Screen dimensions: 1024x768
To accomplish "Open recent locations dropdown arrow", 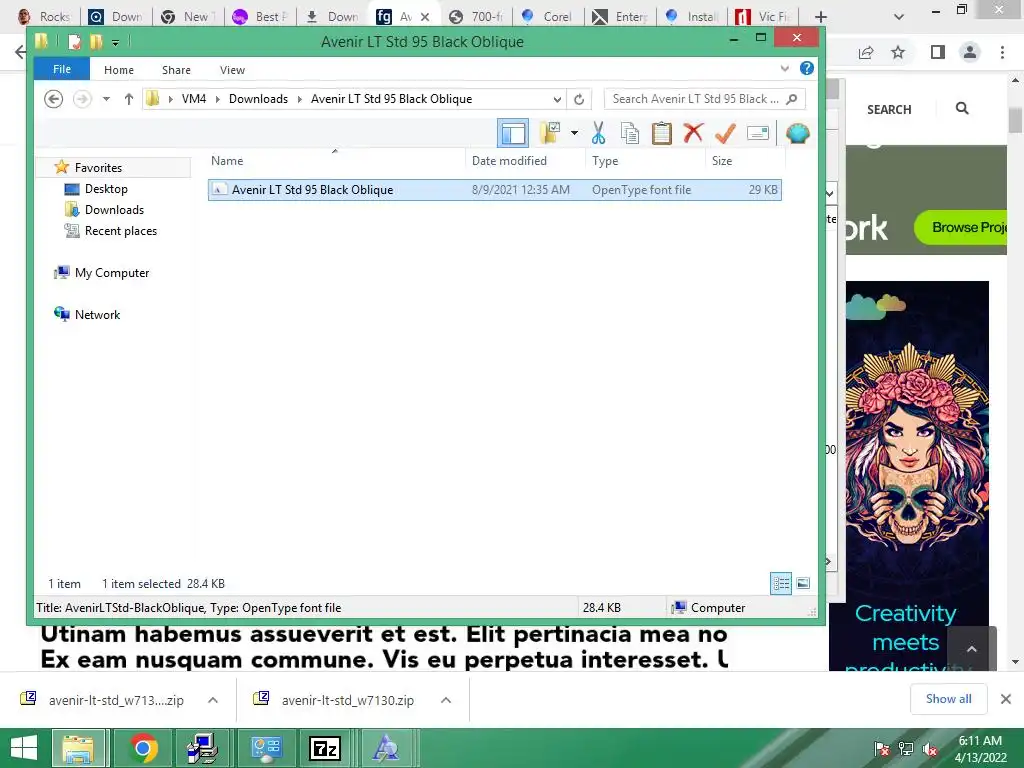I will click(x=106, y=99).
